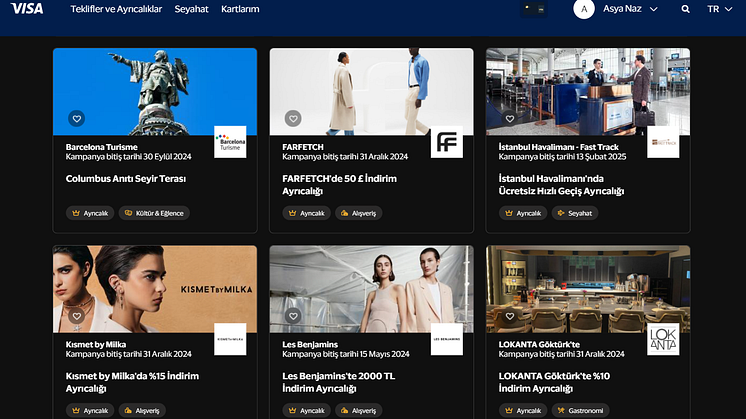Go to Kartlarım
Viewport: 746px width, 419px height.
coord(240,9)
